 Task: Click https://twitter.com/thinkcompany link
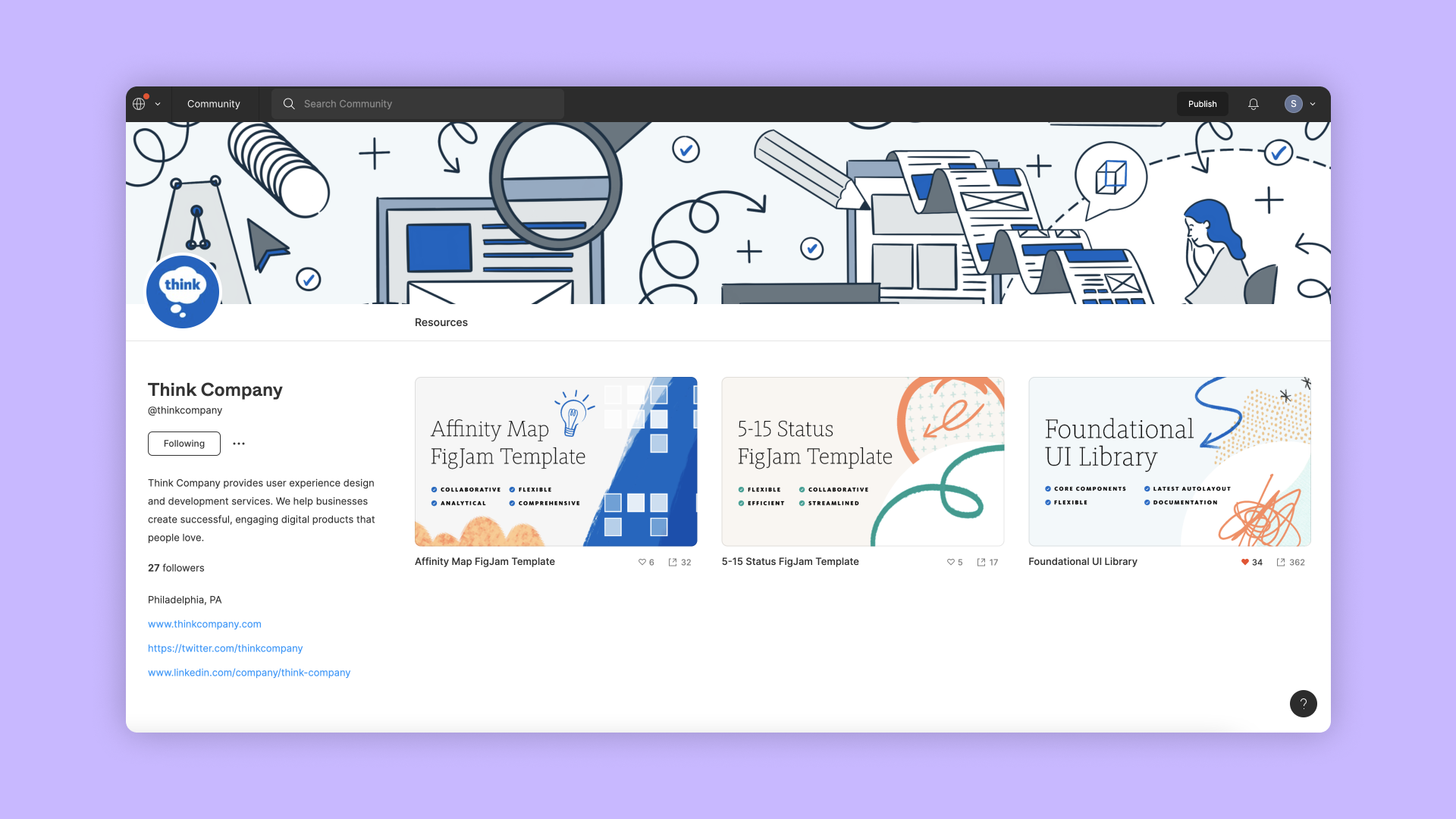pyautogui.click(x=225, y=648)
